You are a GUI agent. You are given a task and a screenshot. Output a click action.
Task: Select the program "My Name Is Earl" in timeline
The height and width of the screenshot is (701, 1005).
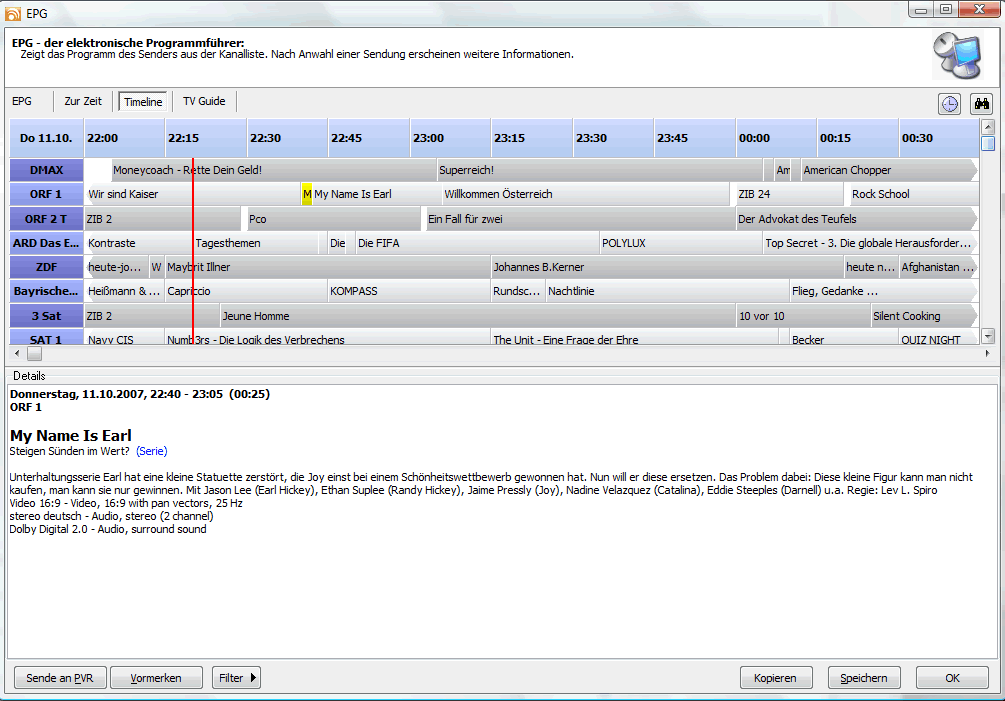(376, 194)
